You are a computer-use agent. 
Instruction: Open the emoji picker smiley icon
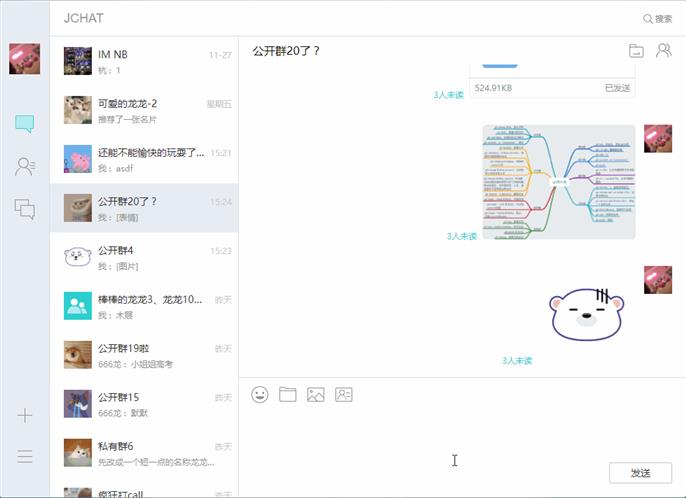(x=260, y=395)
